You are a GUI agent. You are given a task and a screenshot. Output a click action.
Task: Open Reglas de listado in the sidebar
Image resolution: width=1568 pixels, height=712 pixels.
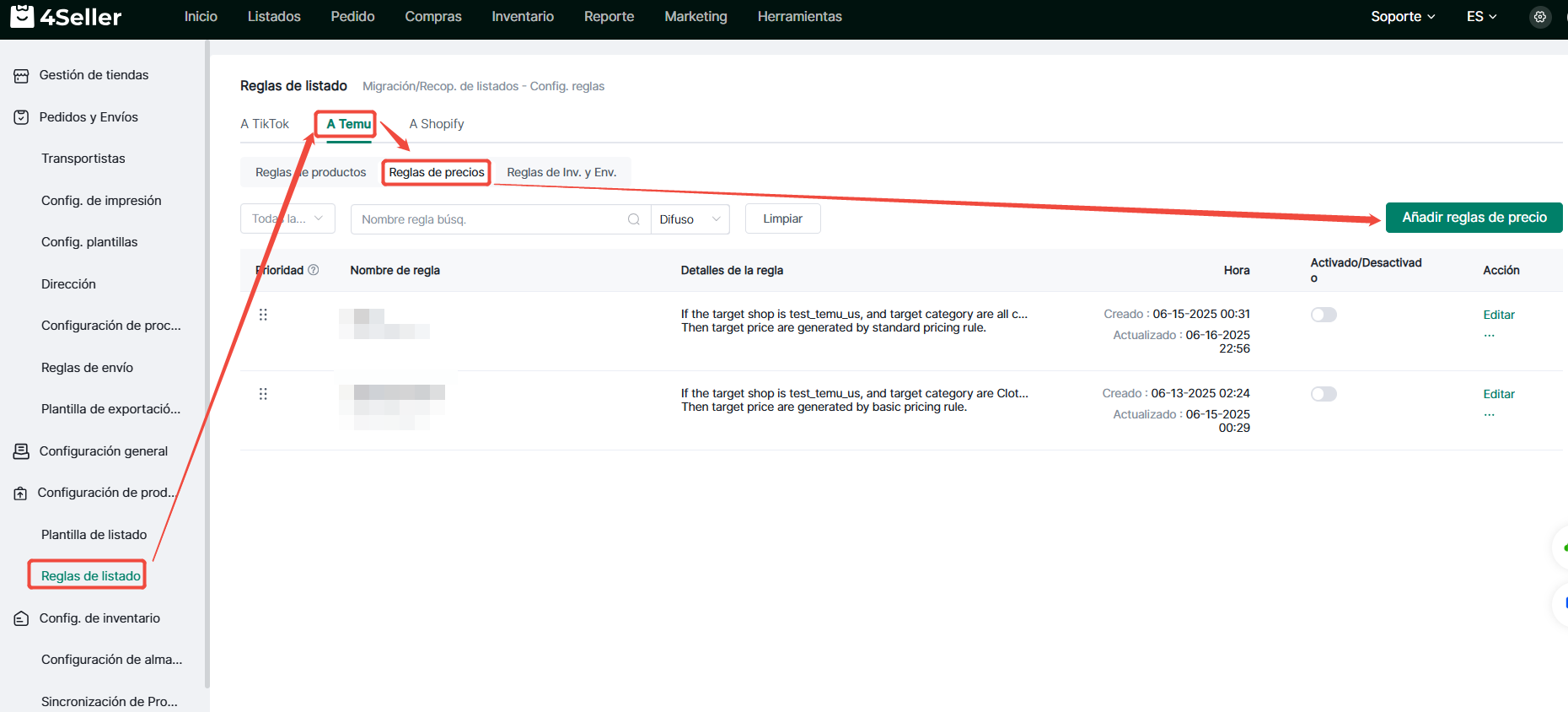click(91, 576)
